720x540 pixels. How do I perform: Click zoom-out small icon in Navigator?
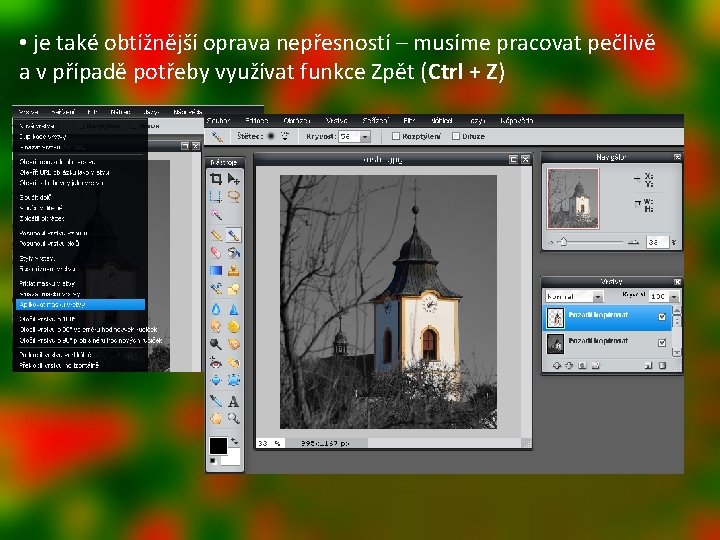click(551, 242)
